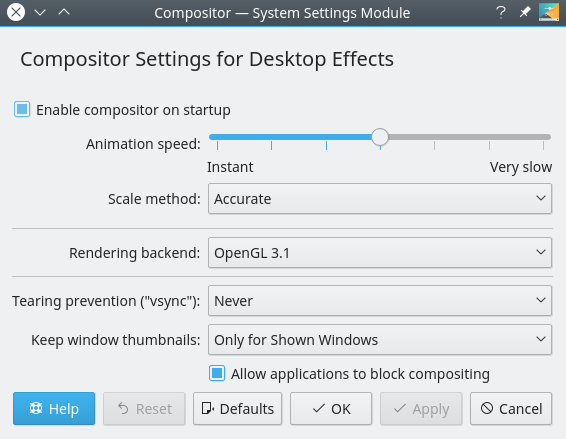This screenshot has width=566, height=439.
Task: Toggle Enable compositor on startup checkbox
Action: pyautogui.click(x=22, y=109)
